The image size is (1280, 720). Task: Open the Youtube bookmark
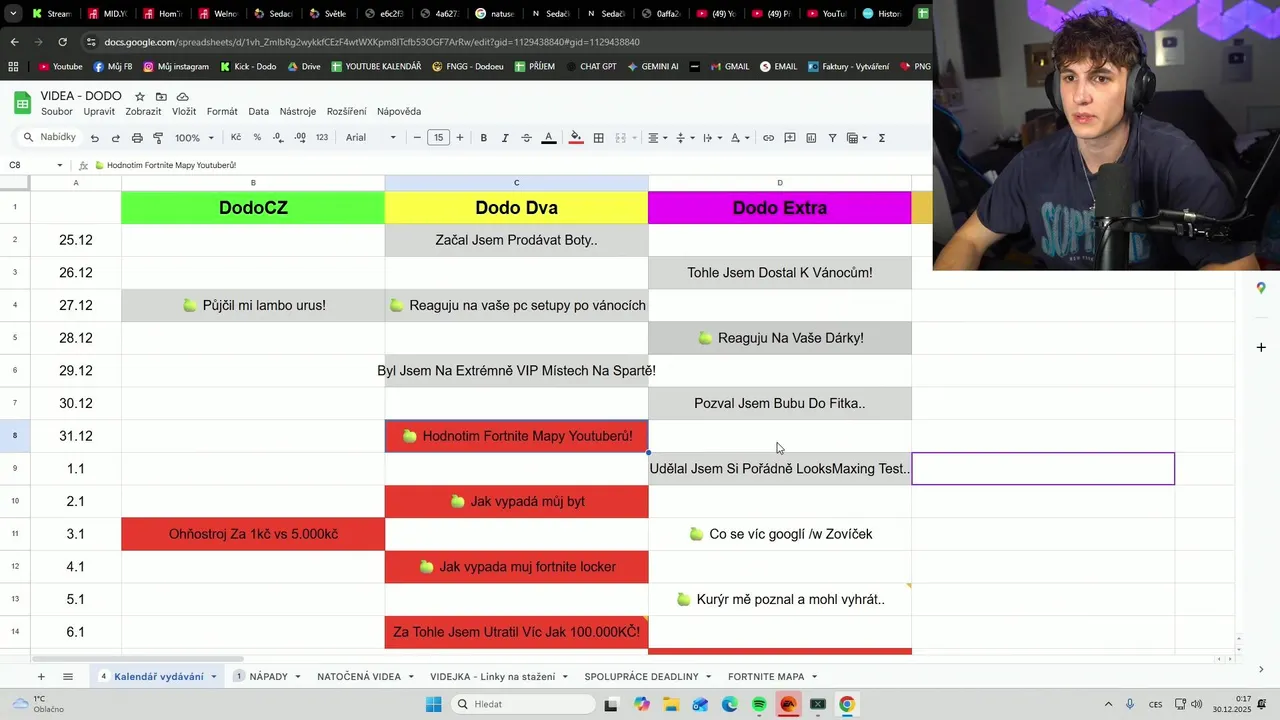pos(60,67)
